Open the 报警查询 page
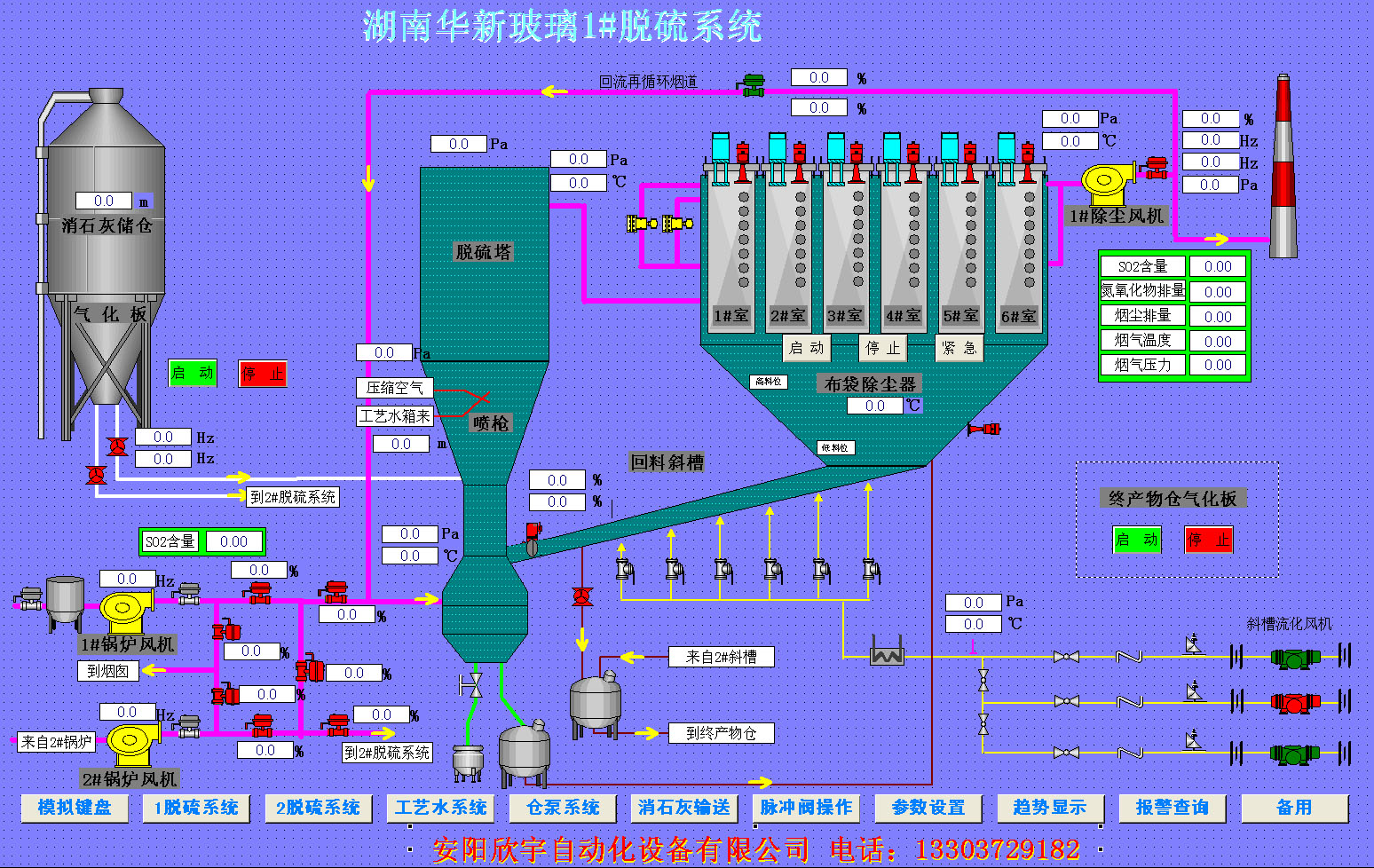The width and height of the screenshot is (1374, 868). 1172,808
